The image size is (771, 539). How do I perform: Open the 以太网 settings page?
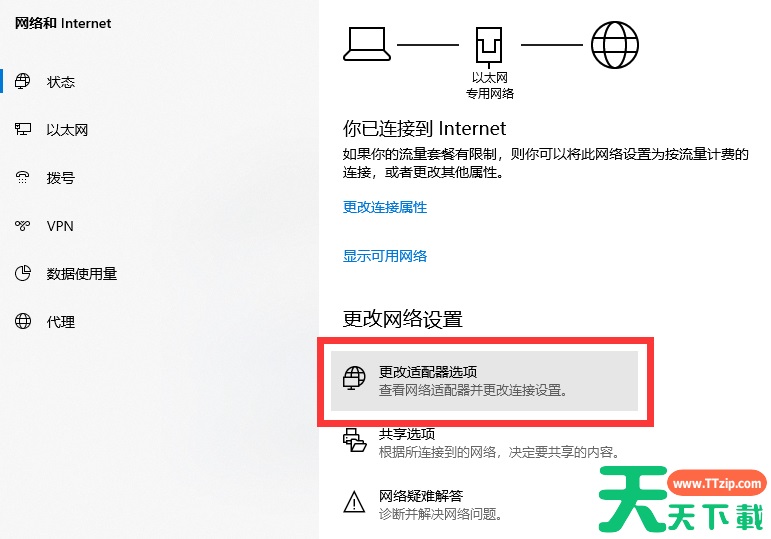(67, 130)
